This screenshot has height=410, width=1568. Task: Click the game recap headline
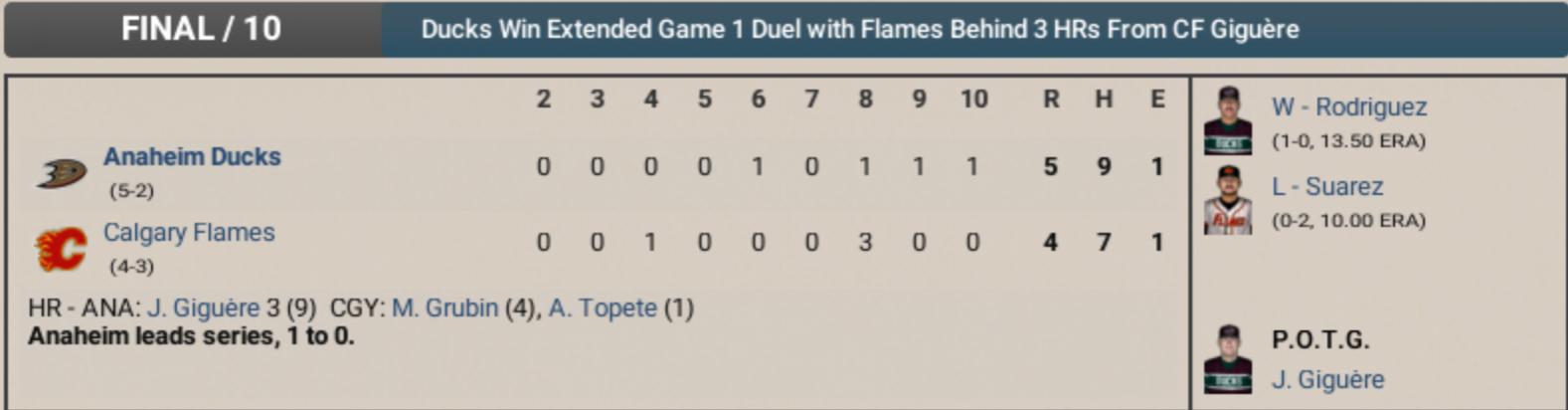pyautogui.click(x=859, y=29)
